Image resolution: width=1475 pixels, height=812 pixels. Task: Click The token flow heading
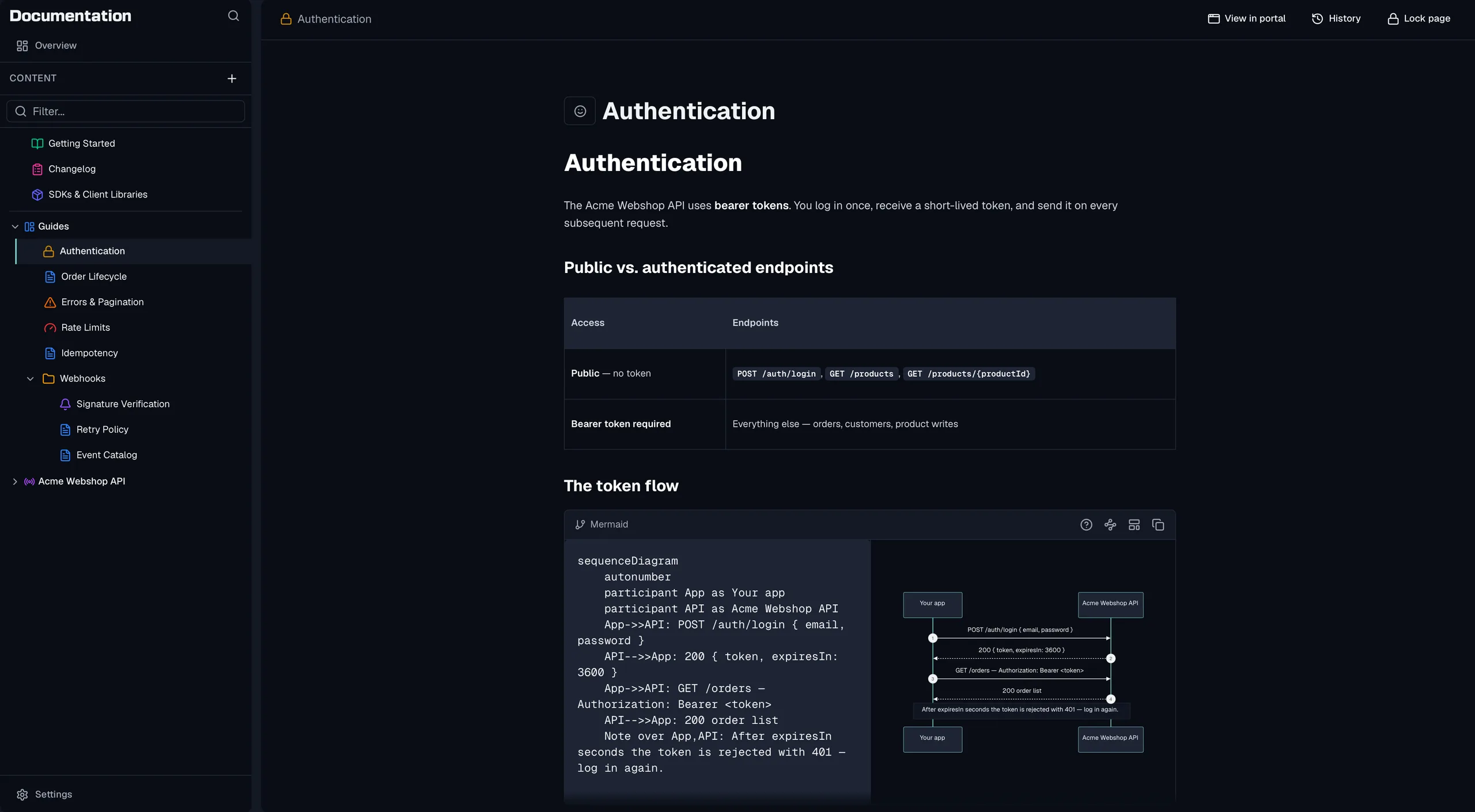pyautogui.click(x=621, y=485)
